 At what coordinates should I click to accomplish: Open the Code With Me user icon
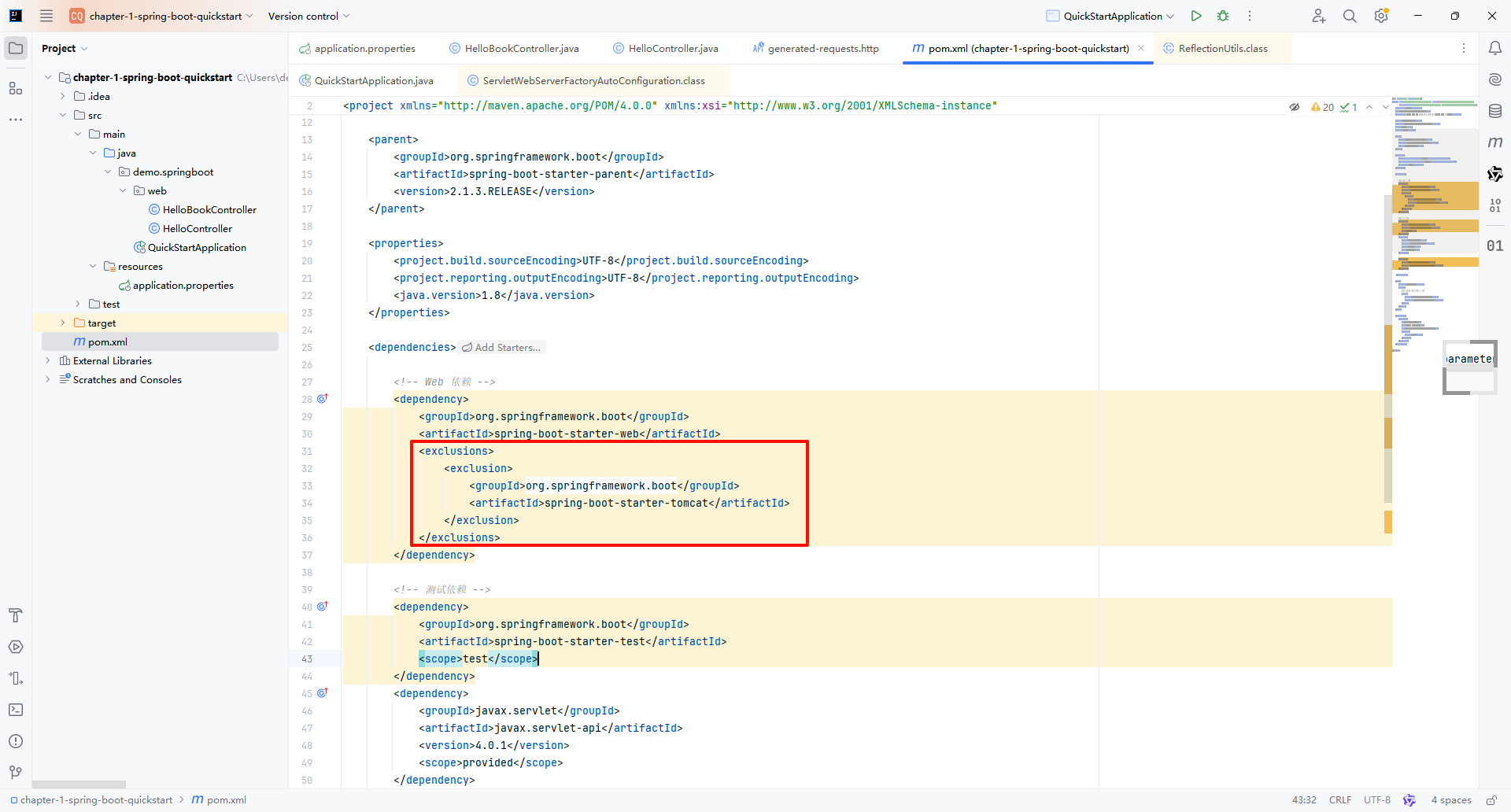1319,16
